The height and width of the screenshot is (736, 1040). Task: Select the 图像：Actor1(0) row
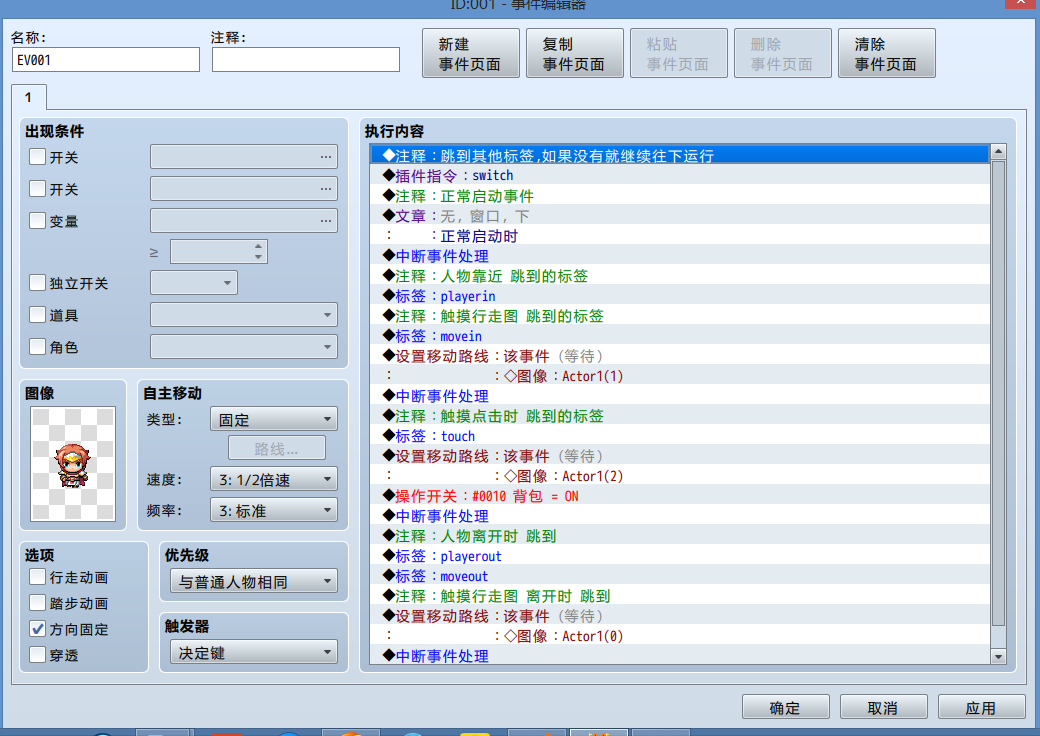680,635
